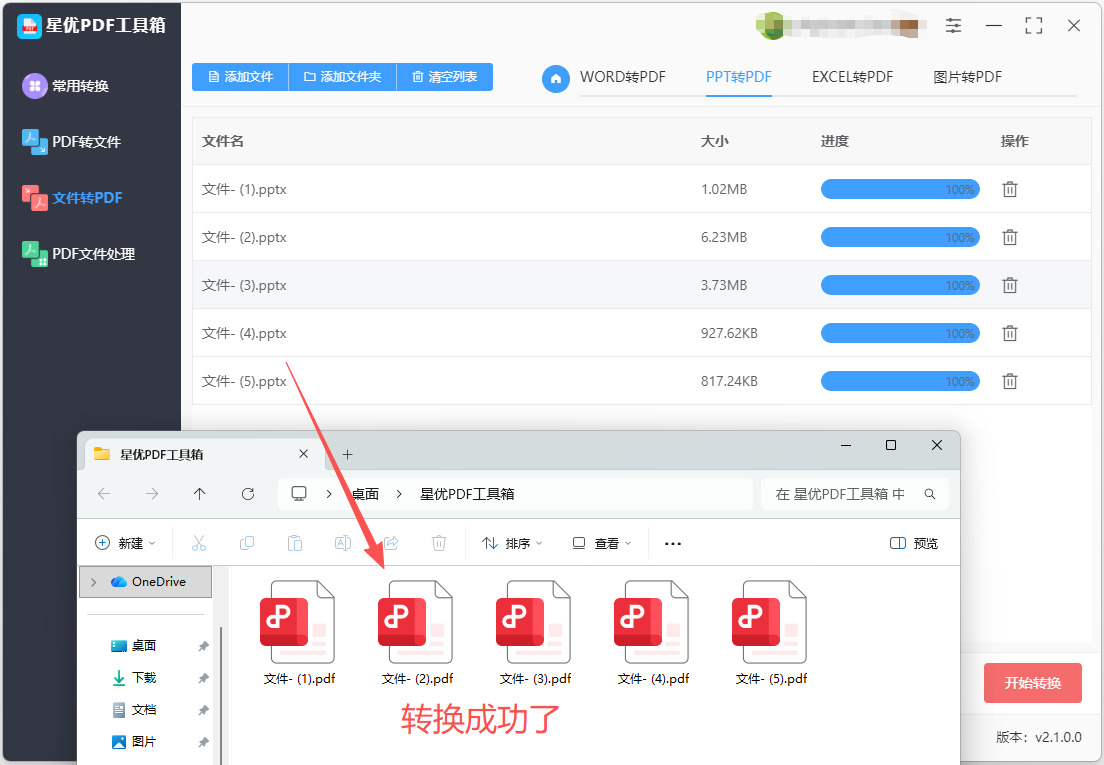Open a new Explorer tab with plus
The width and height of the screenshot is (1104, 765).
click(x=347, y=455)
